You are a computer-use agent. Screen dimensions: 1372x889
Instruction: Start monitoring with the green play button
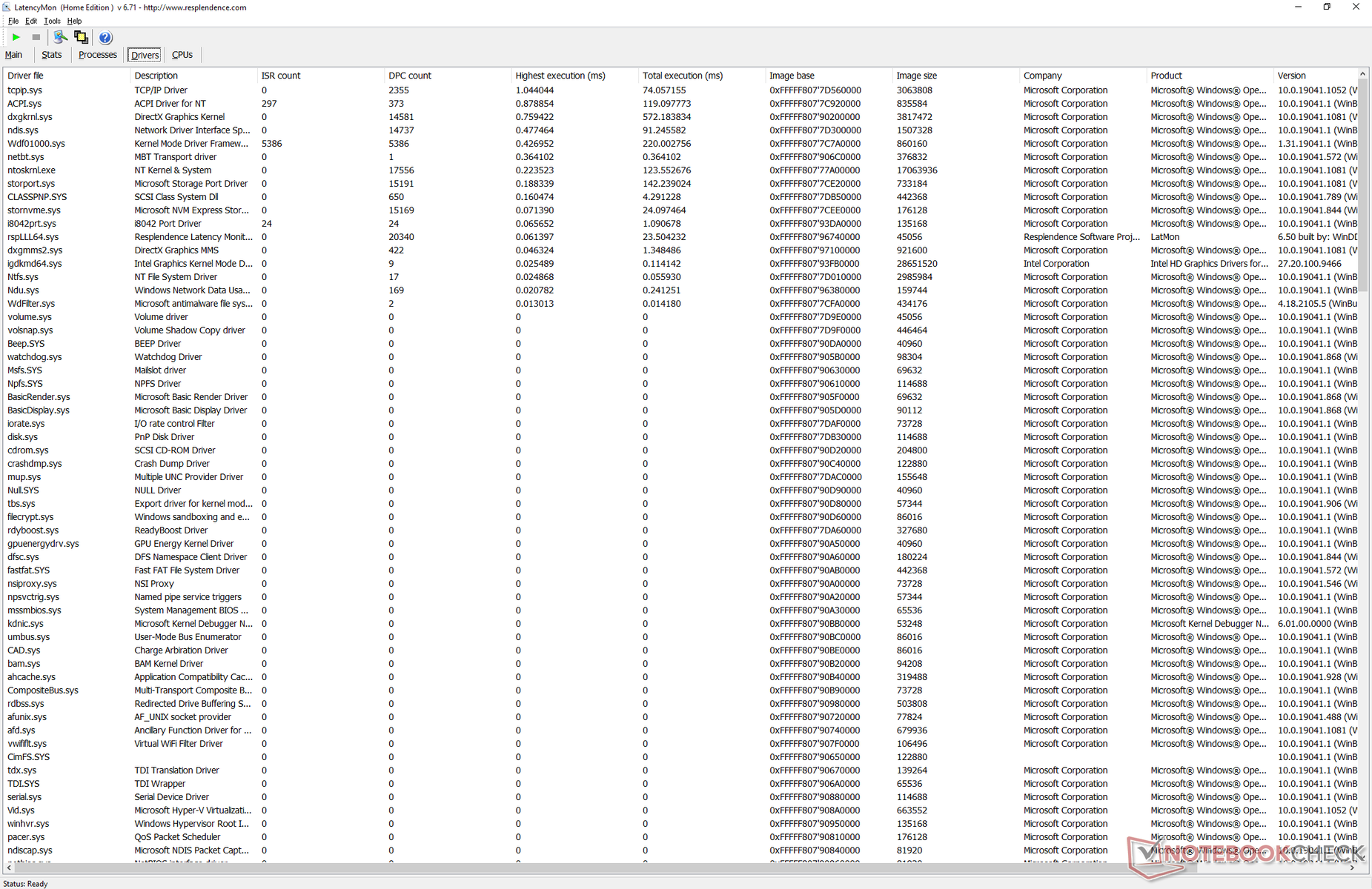(16, 37)
